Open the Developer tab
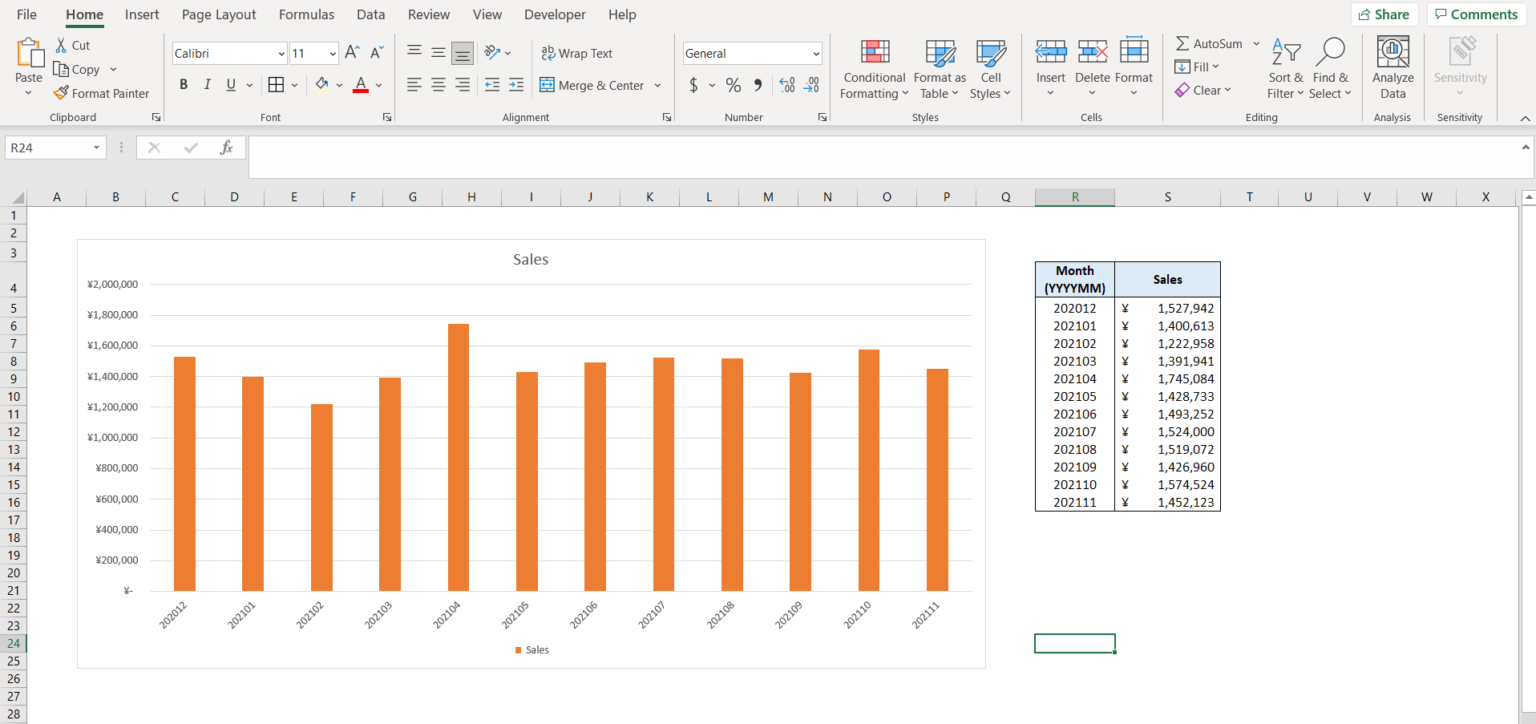The height and width of the screenshot is (724, 1536). [x=555, y=14]
